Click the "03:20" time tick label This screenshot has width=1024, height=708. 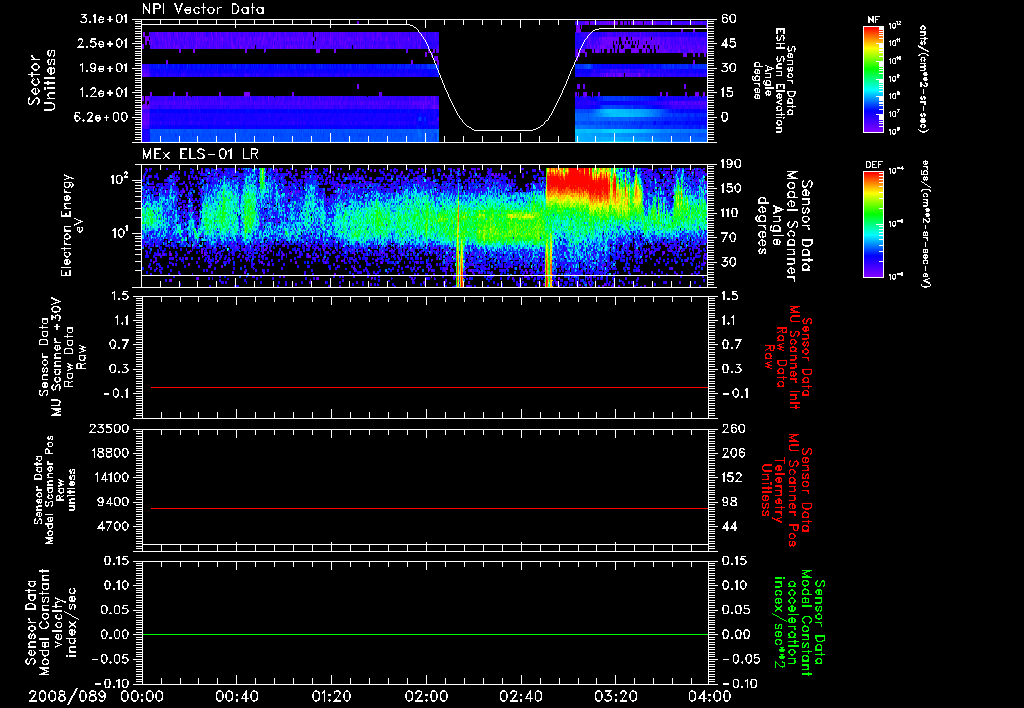pyautogui.click(x=615, y=696)
